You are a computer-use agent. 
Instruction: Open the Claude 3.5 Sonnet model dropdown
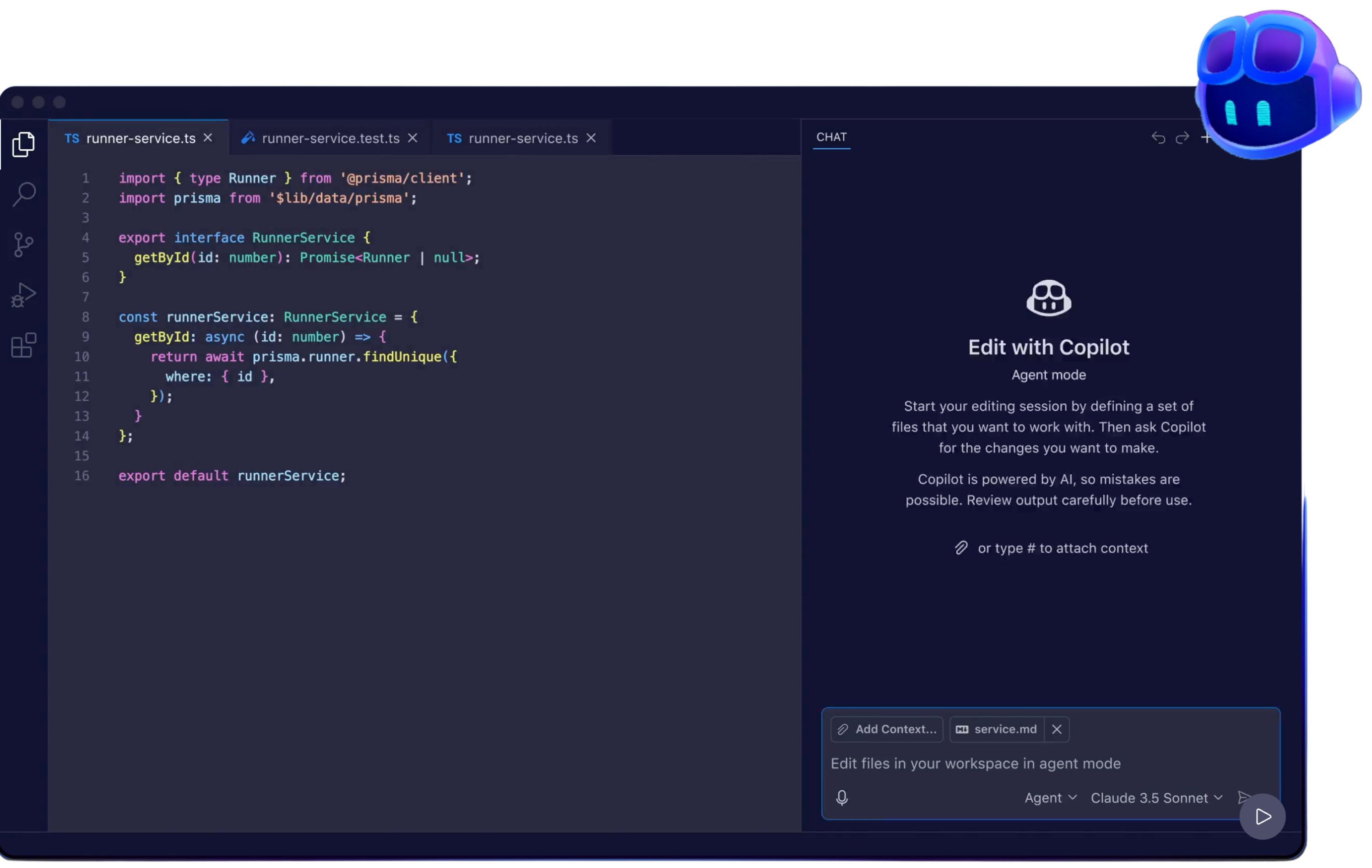coord(1156,798)
